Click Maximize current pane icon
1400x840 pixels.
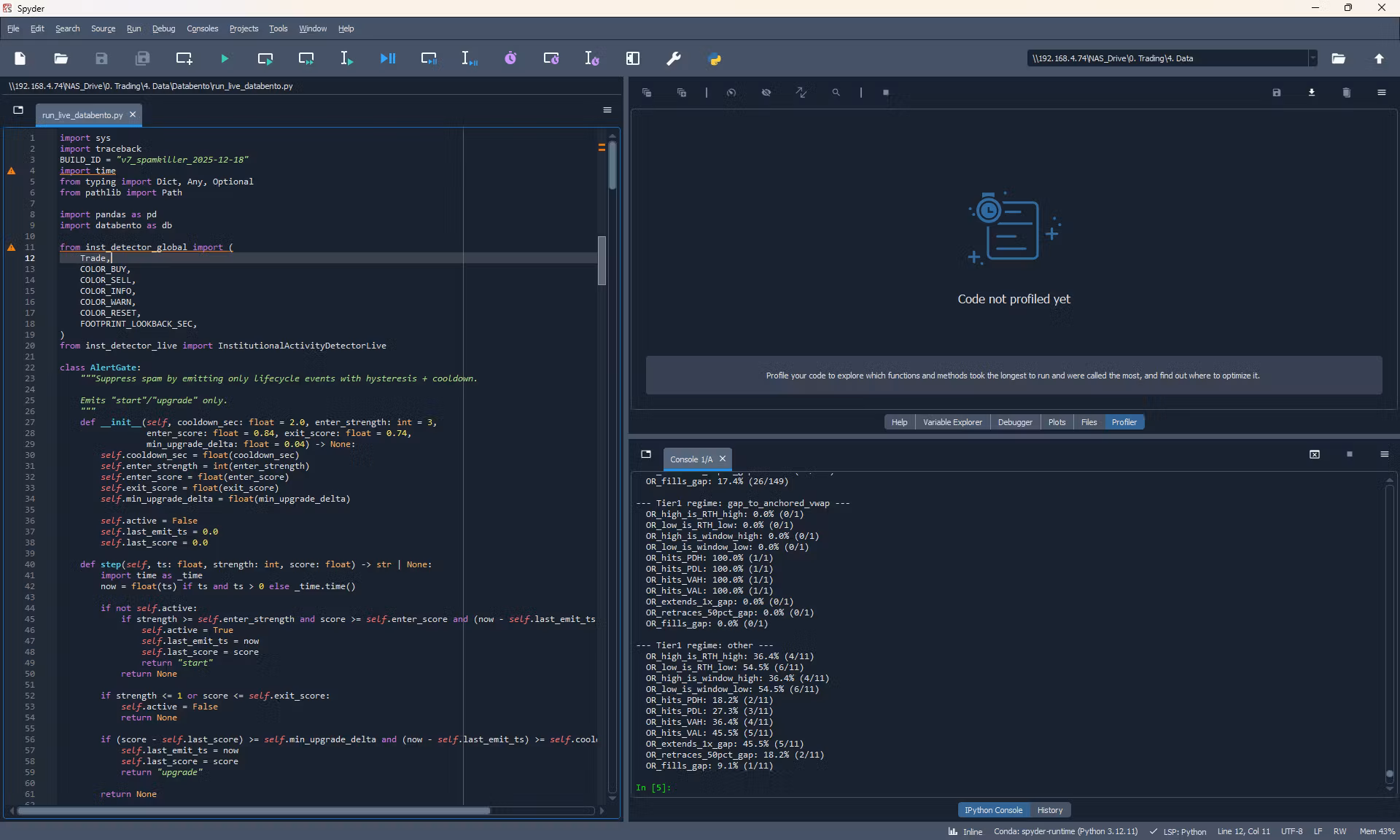pyautogui.click(x=632, y=58)
